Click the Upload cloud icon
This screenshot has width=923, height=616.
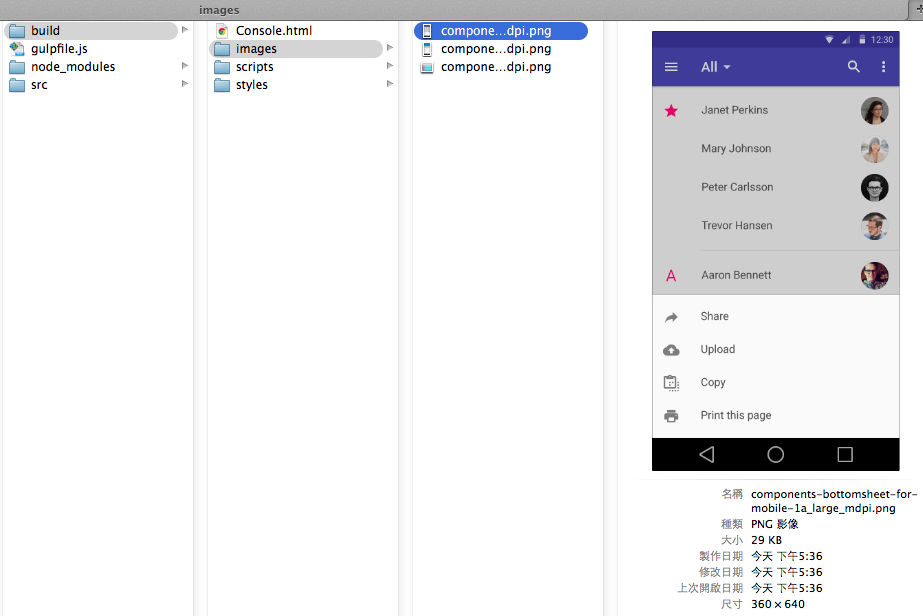pyautogui.click(x=671, y=350)
